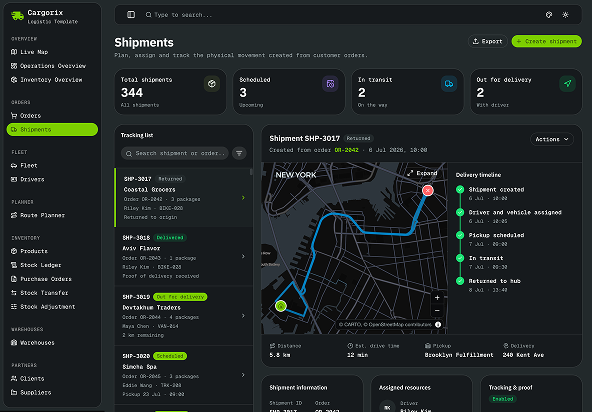Select Shipments in sidebar
Image resolution: width=592 pixels, height=412 pixels.
click(52, 130)
